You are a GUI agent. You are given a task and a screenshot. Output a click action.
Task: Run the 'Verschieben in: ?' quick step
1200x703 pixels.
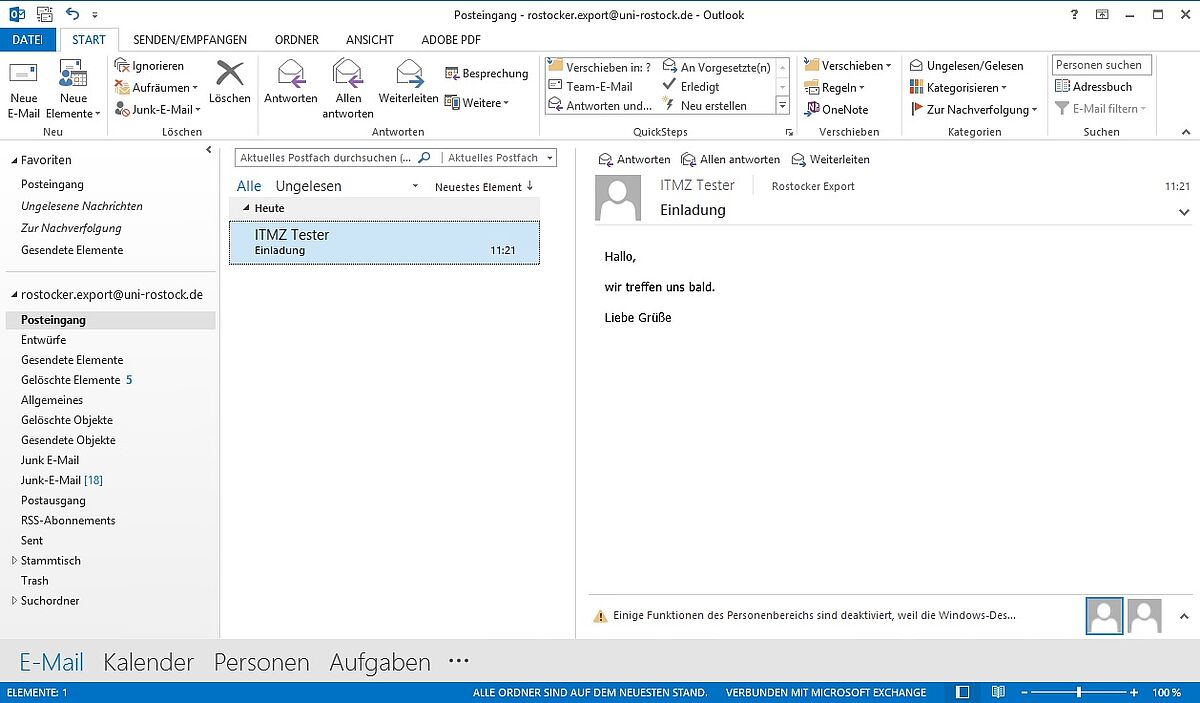[x=600, y=67]
